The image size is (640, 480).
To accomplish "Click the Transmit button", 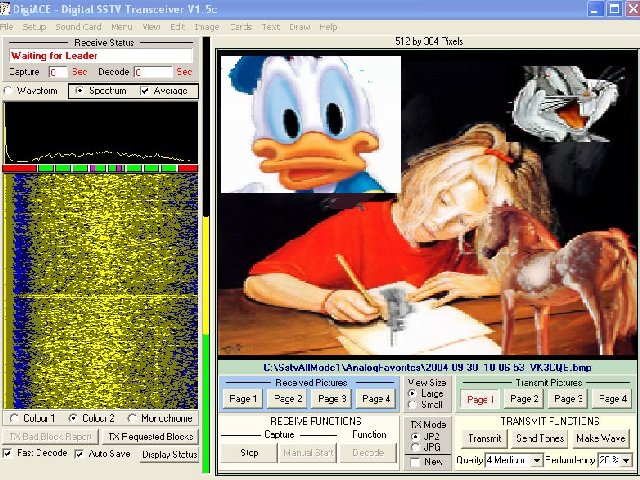I will (484, 439).
